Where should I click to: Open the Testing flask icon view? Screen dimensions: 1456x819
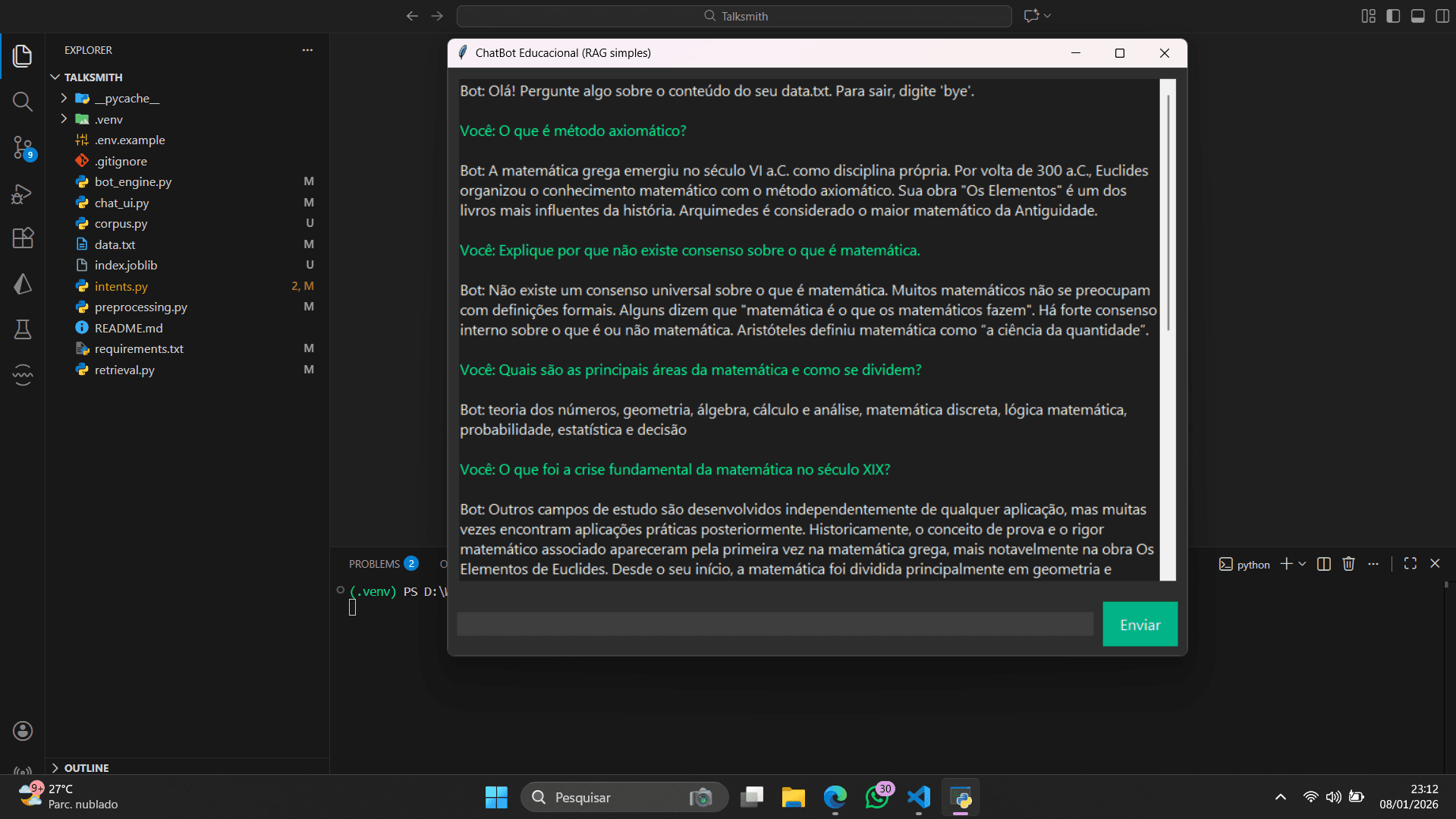23,329
